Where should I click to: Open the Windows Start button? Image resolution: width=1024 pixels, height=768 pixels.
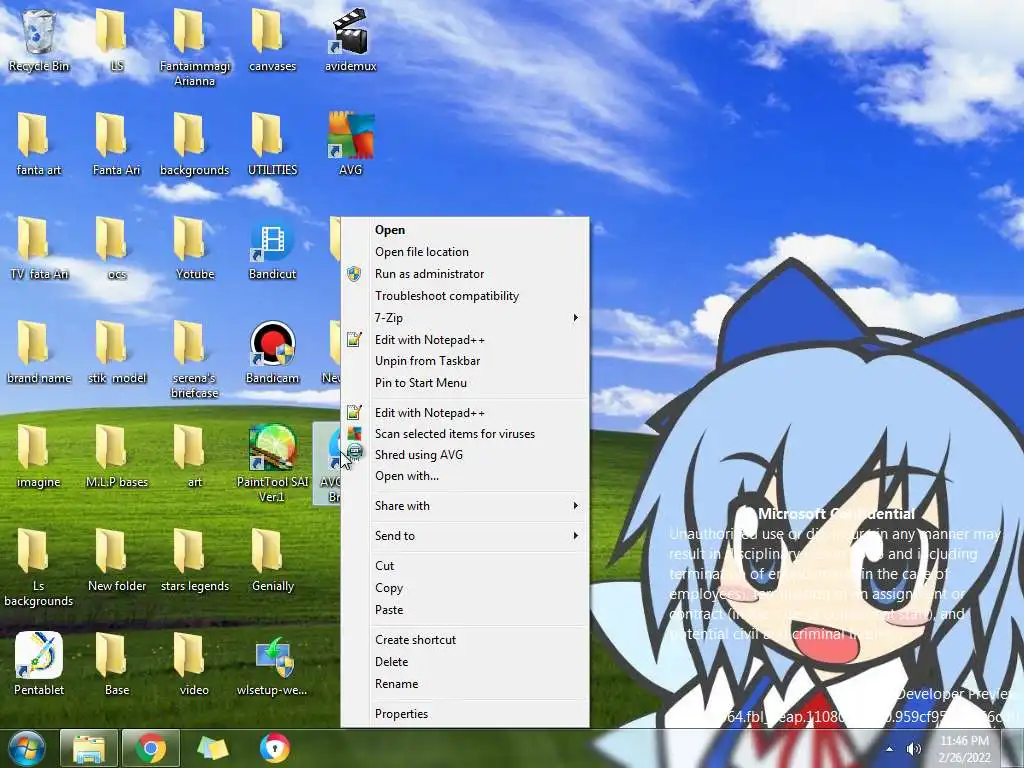tap(26, 748)
